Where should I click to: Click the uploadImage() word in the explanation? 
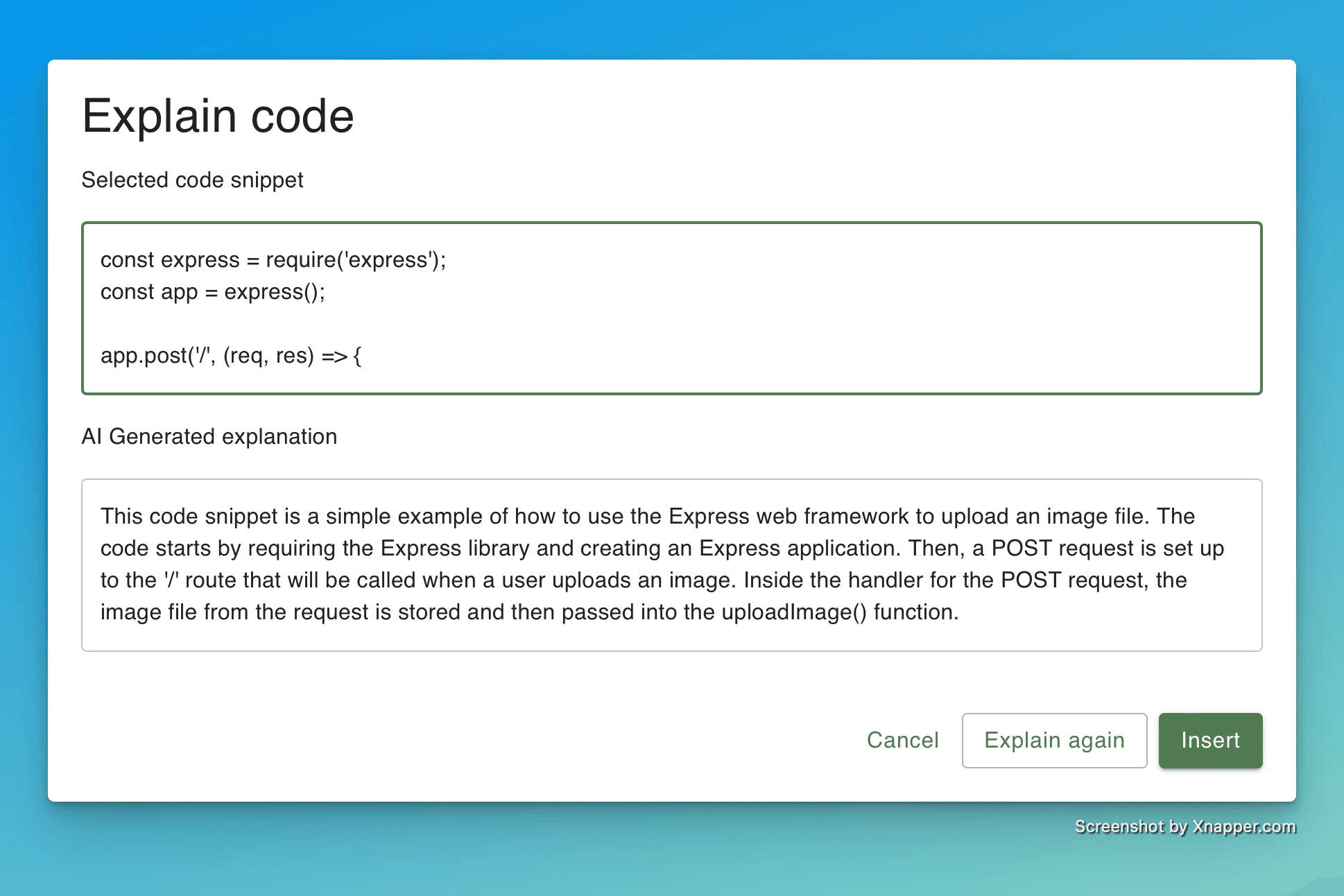pyautogui.click(x=793, y=612)
